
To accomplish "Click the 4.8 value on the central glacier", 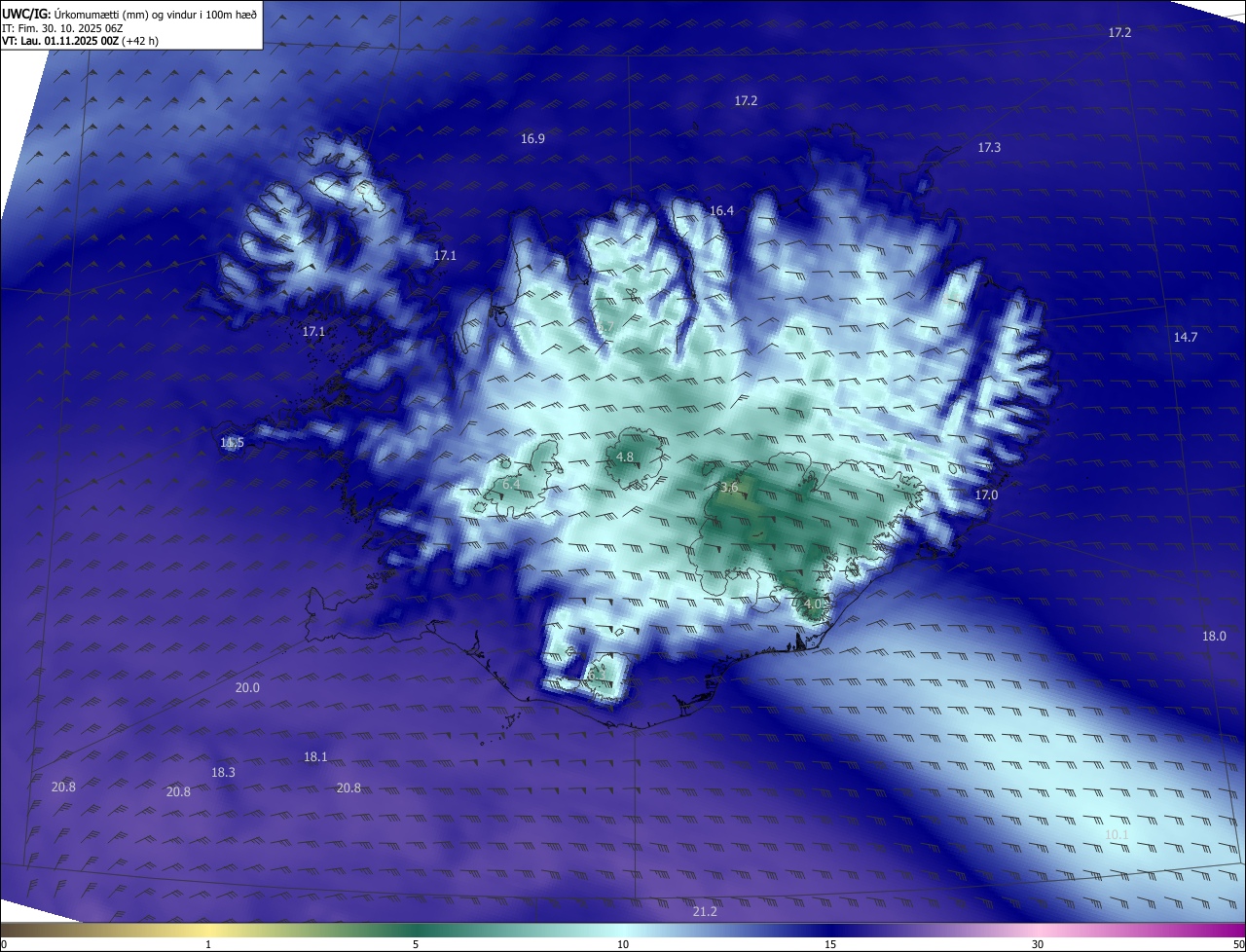I will [x=625, y=458].
